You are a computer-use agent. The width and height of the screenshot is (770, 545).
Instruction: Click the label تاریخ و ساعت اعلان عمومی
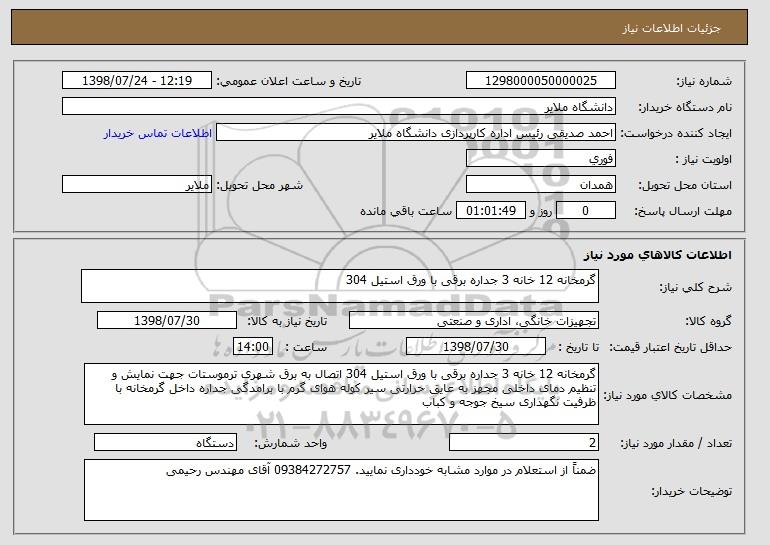click(x=289, y=81)
